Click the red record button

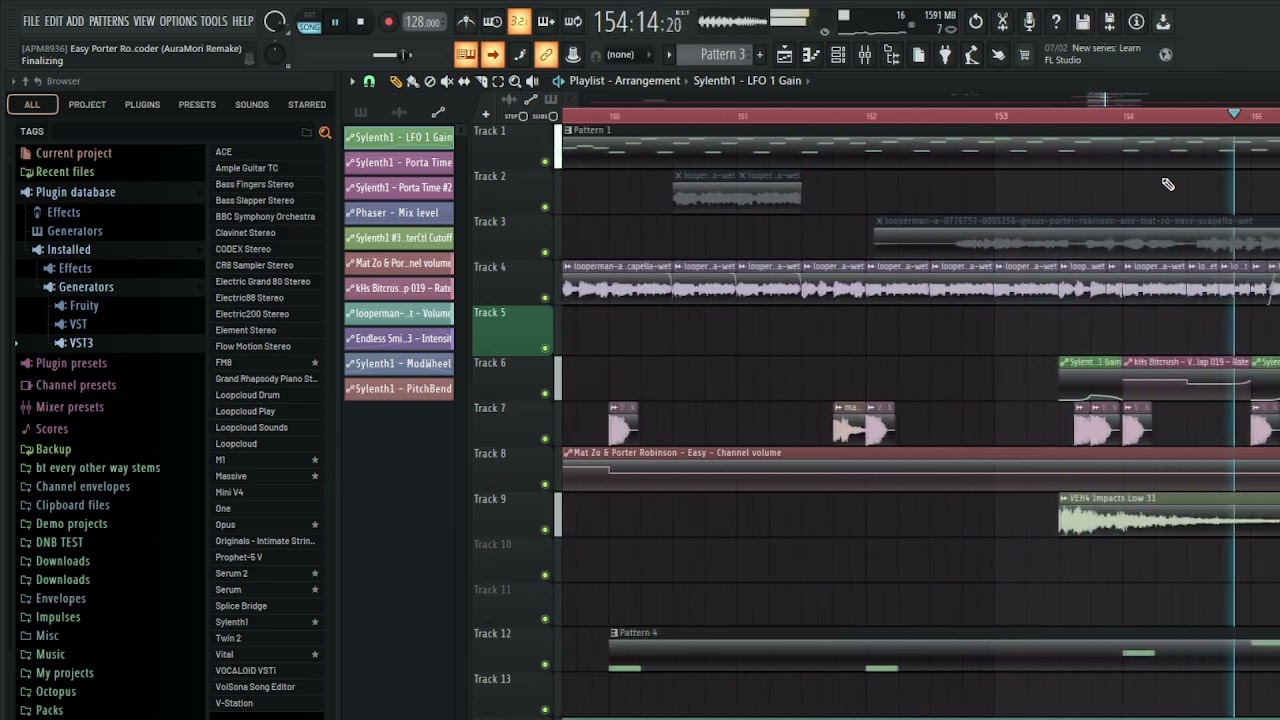pos(388,22)
